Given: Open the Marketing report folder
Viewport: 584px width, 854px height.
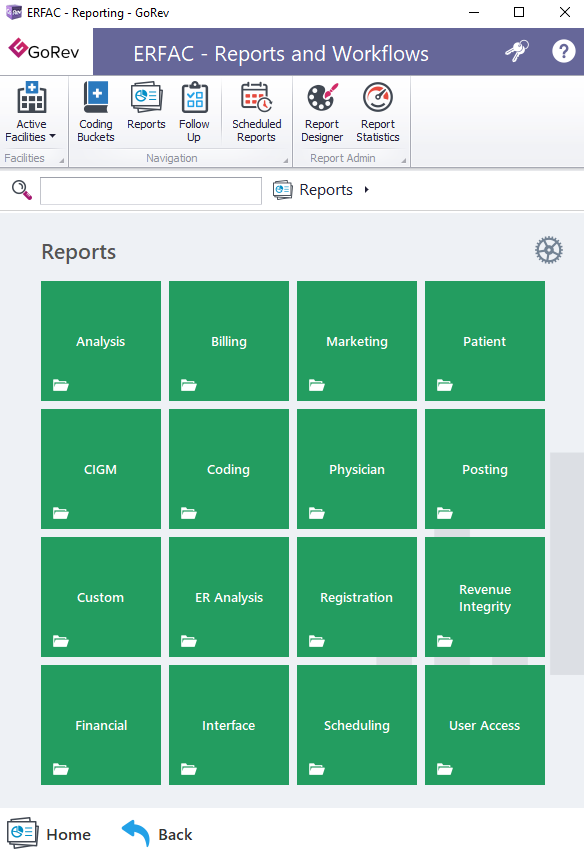Looking at the screenshot, I should (x=357, y=341).
